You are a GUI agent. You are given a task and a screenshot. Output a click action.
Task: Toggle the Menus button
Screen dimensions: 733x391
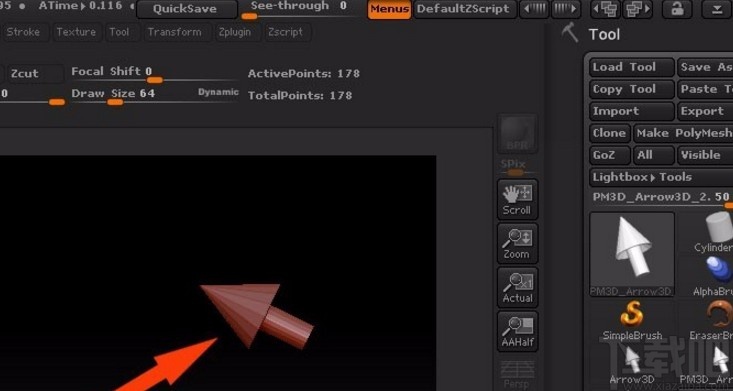pos(389,9)
